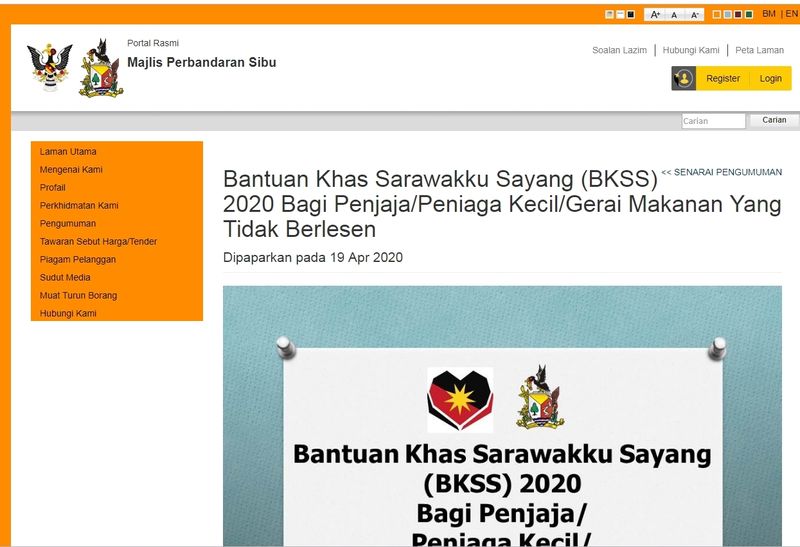Click the Carian search button

click(774, 120)
